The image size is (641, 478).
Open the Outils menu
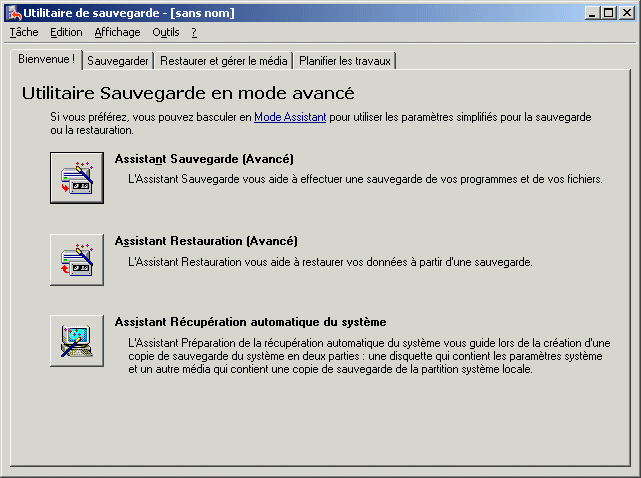tap(166, 32)
